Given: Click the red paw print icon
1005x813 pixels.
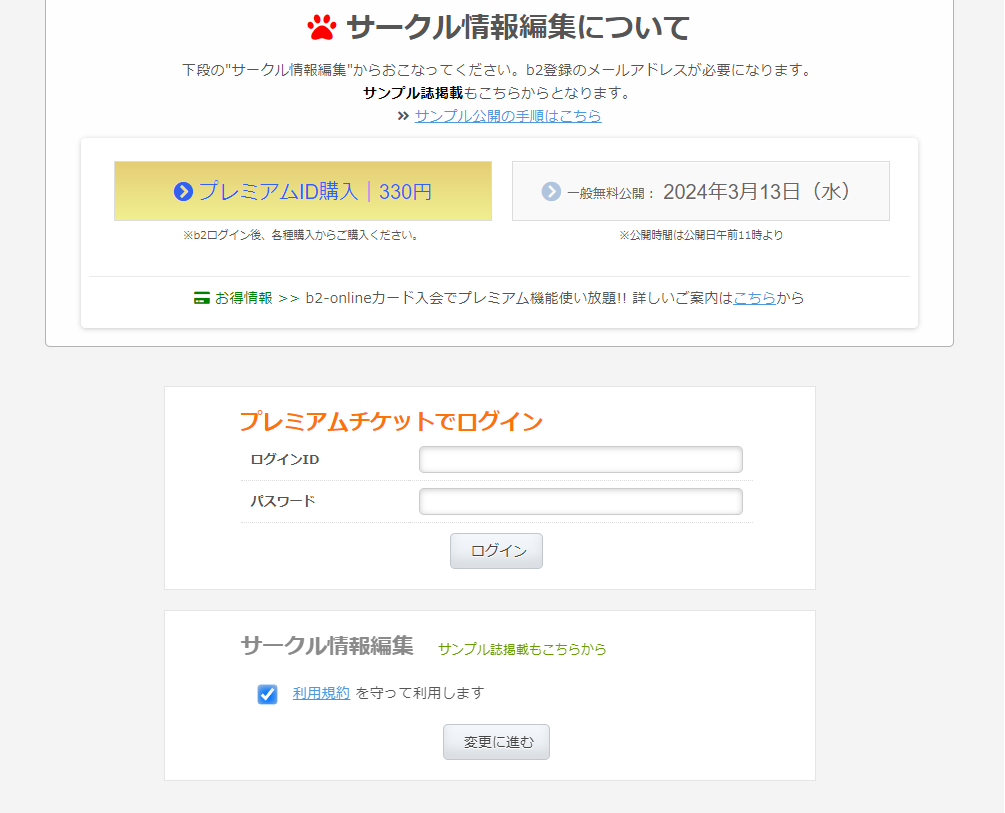Looking at the screenshot, I should click(322, 27).
